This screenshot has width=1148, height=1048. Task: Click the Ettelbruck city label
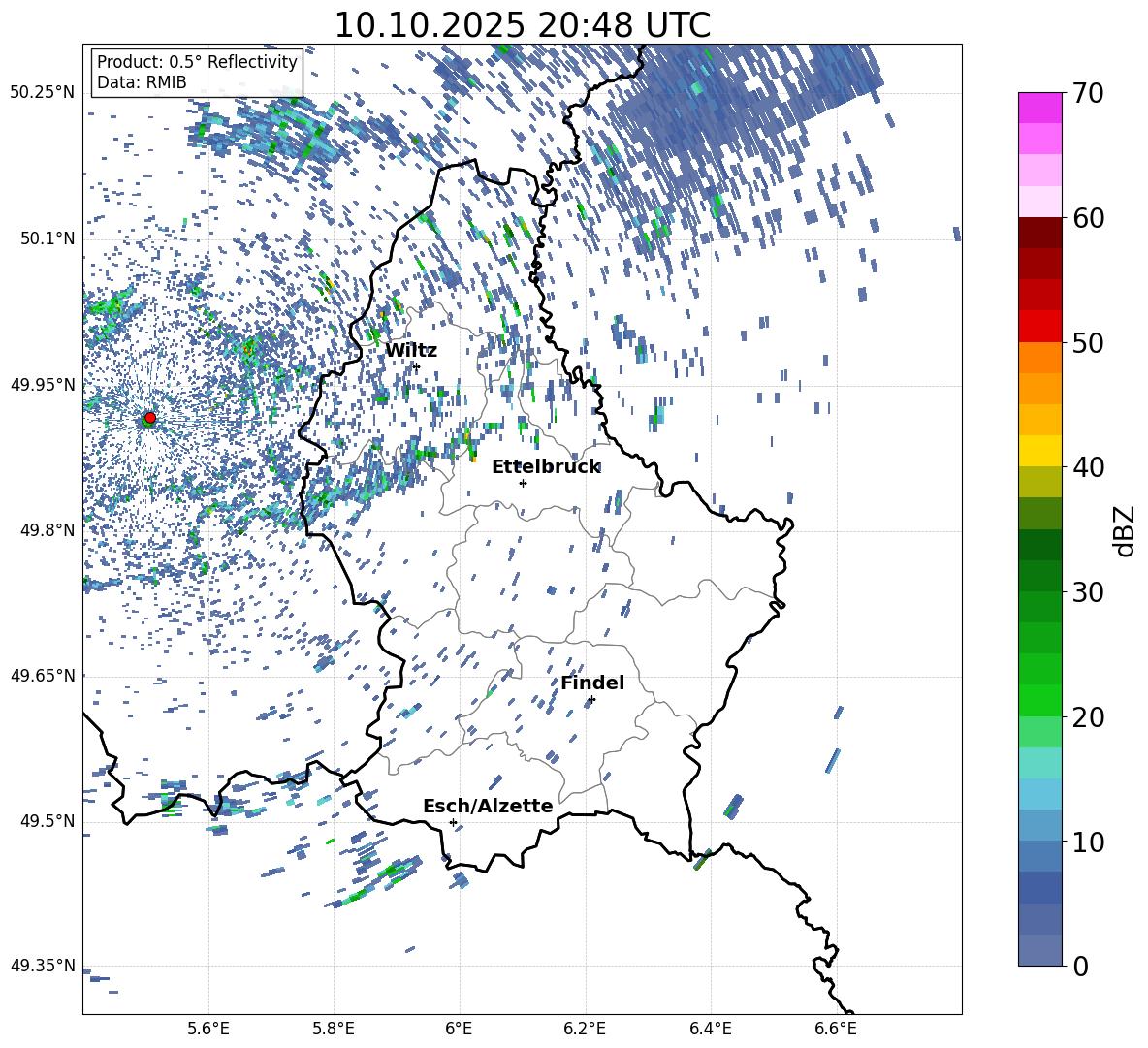pyautogui.click(x=546, y=467)
